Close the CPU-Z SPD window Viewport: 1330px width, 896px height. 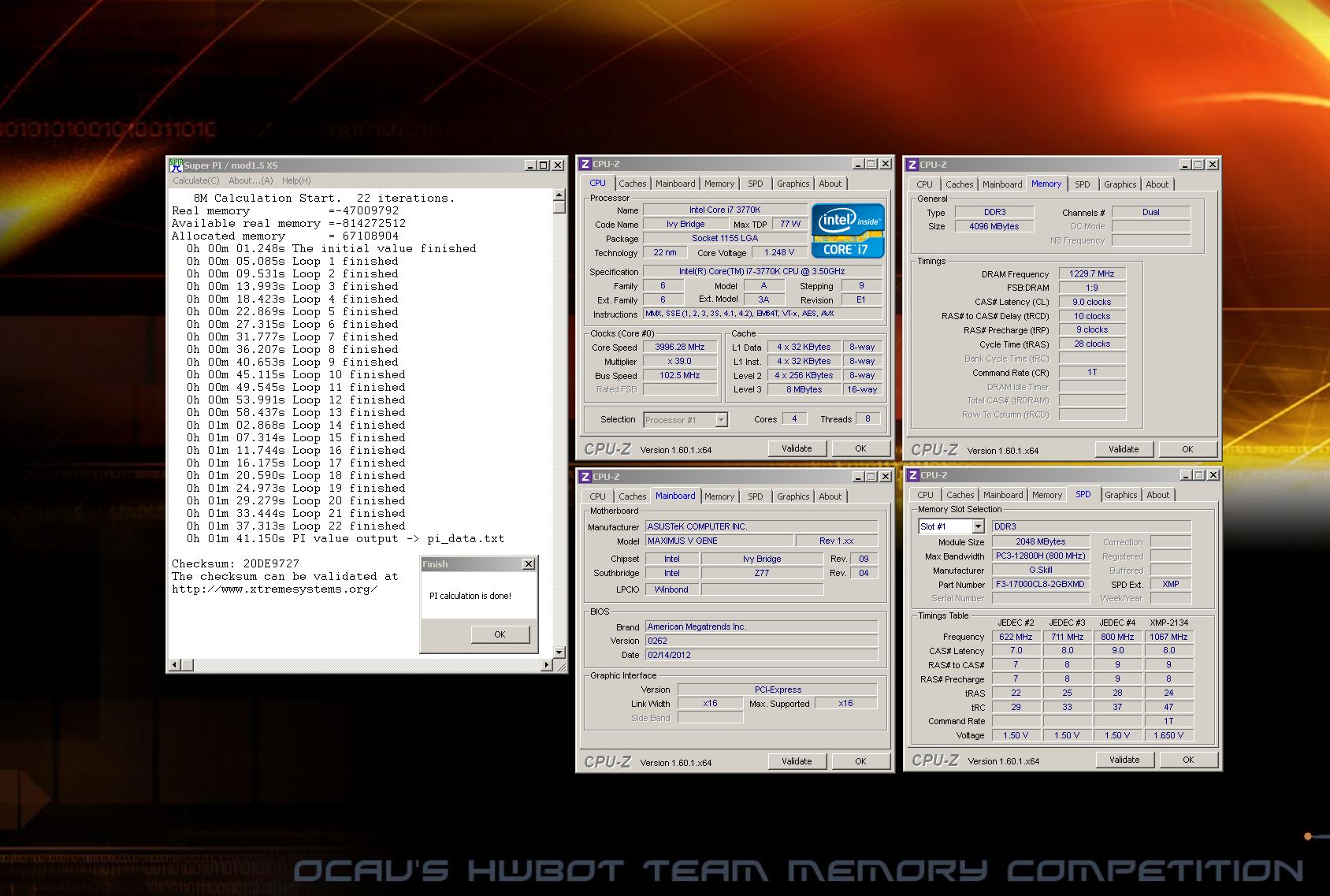(1213, 475)
